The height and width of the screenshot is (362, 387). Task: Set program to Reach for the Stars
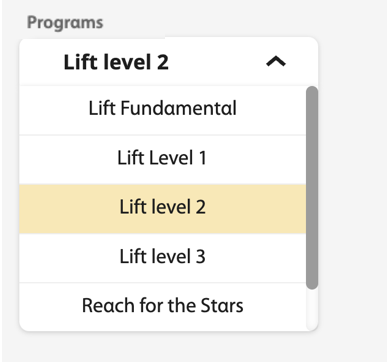pos(163,307)
